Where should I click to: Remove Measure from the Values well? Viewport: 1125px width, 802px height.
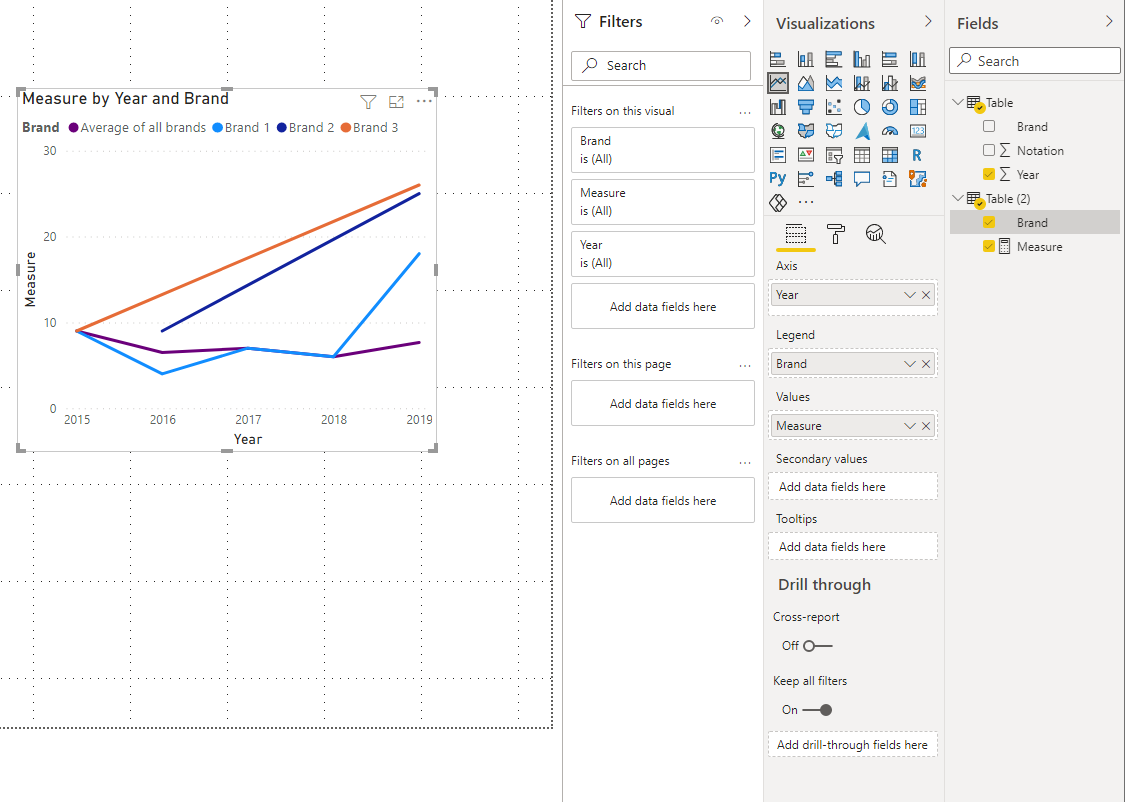tap(926, 426)
